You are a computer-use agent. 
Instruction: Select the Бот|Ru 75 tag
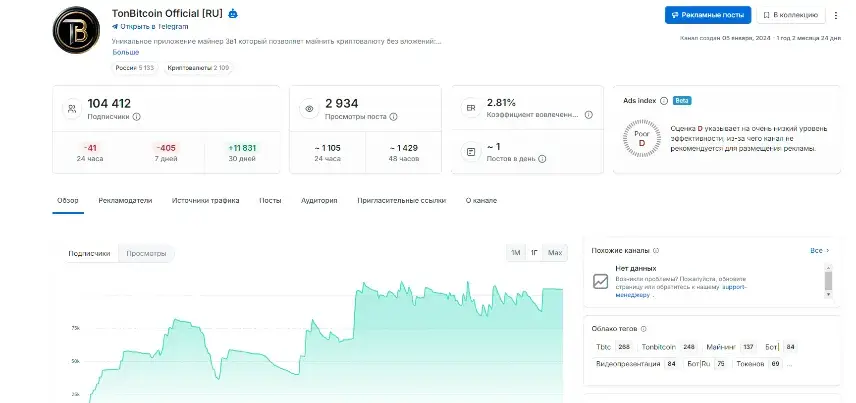click(x=706, y=364)
